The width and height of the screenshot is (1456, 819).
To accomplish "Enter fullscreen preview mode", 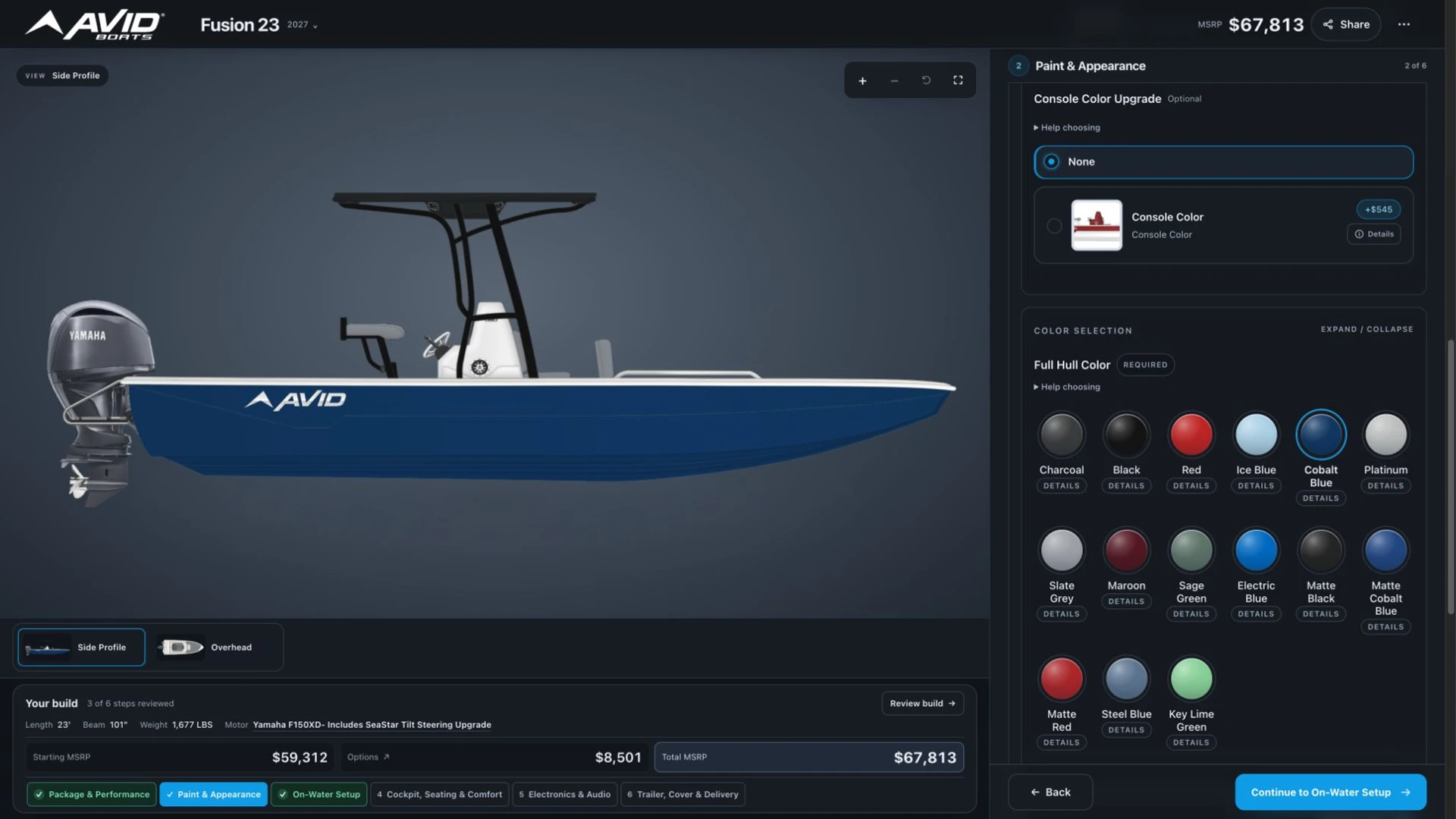I will [x=958, y=80].
